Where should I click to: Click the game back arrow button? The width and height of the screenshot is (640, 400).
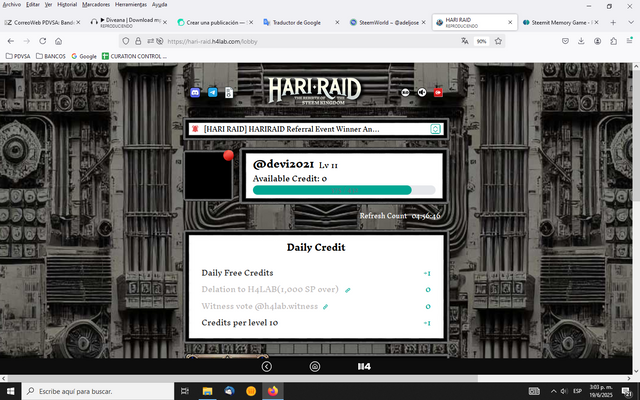[x=267, y=367]
